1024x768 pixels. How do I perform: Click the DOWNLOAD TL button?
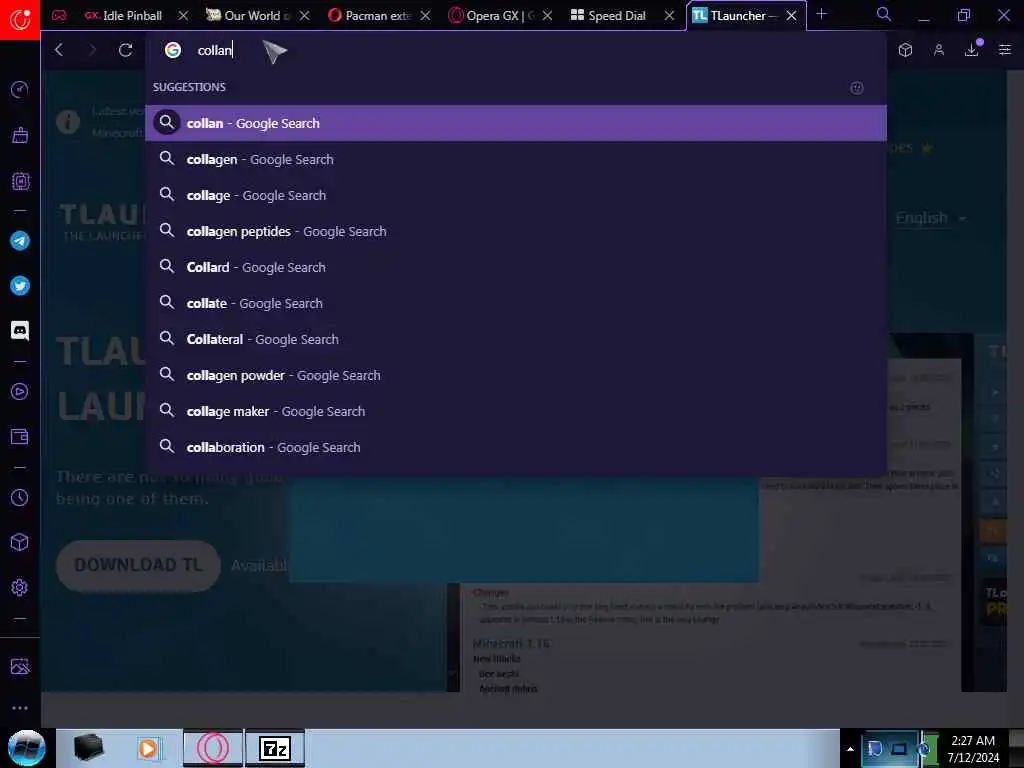point(138,565)
